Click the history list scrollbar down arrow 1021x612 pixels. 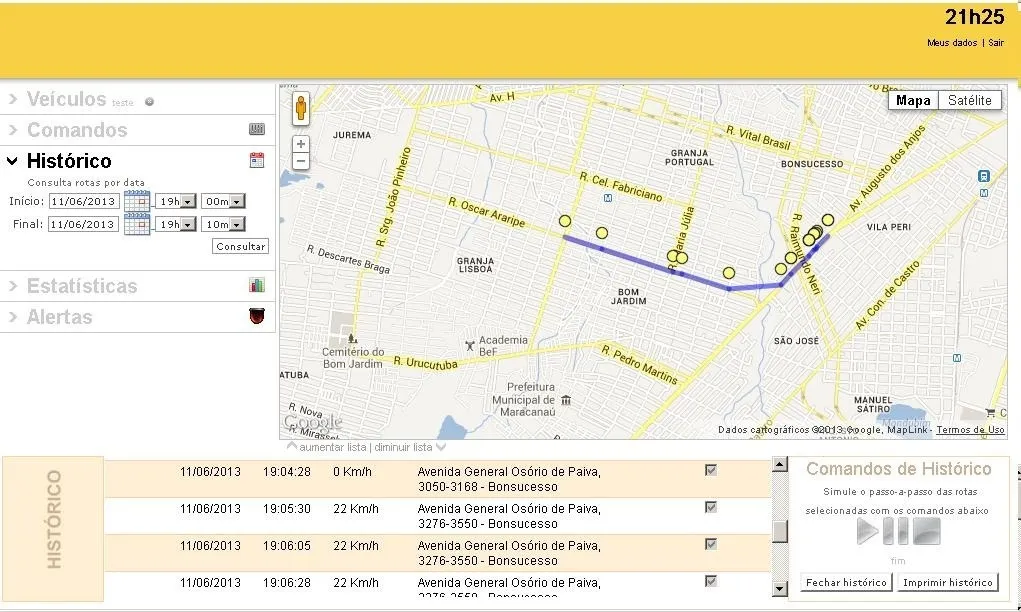[779, 589]
